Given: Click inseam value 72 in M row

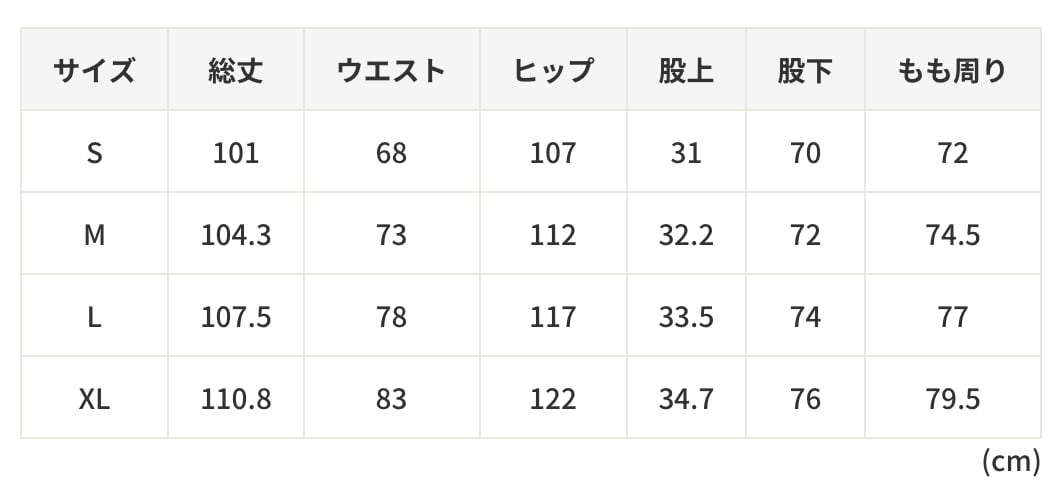Looking at the screenshot, I should tap(805, 235).
